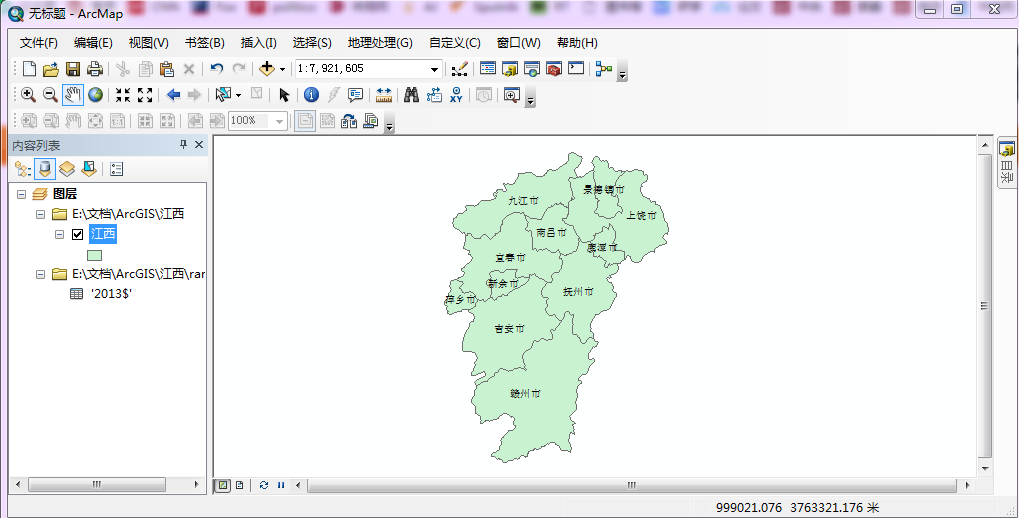Screen dimensions: 1019x518
Task: Open the 编辑(E) menu
Action: 93,43
